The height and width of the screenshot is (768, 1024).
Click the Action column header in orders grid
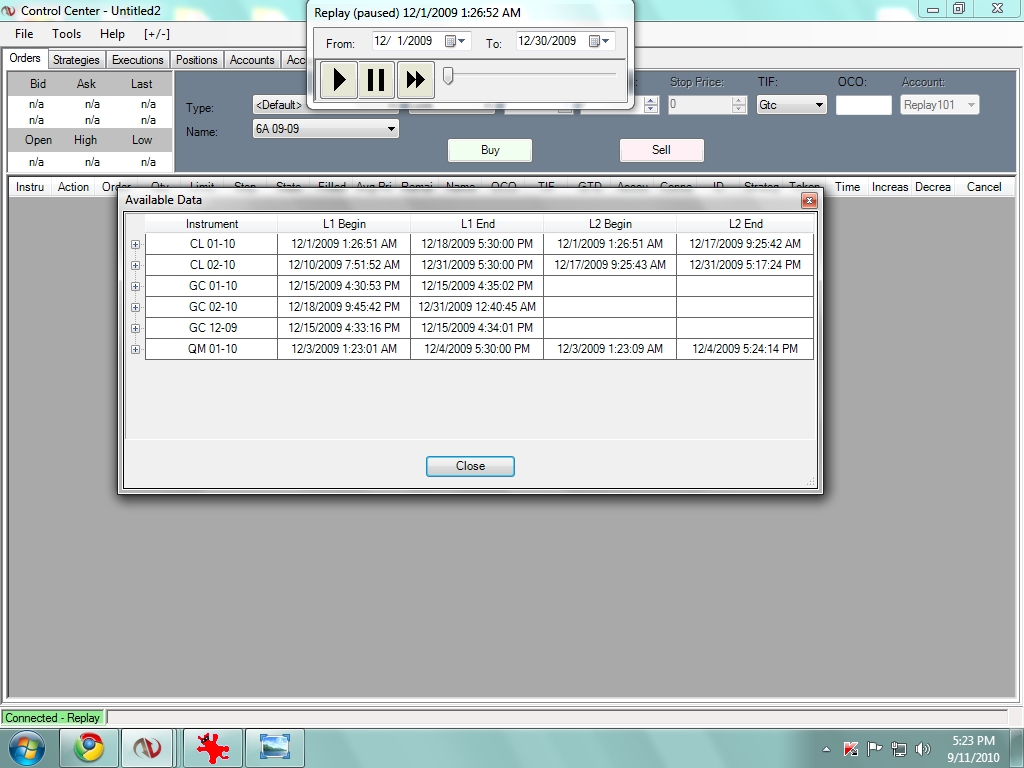[x=73, y=187]
